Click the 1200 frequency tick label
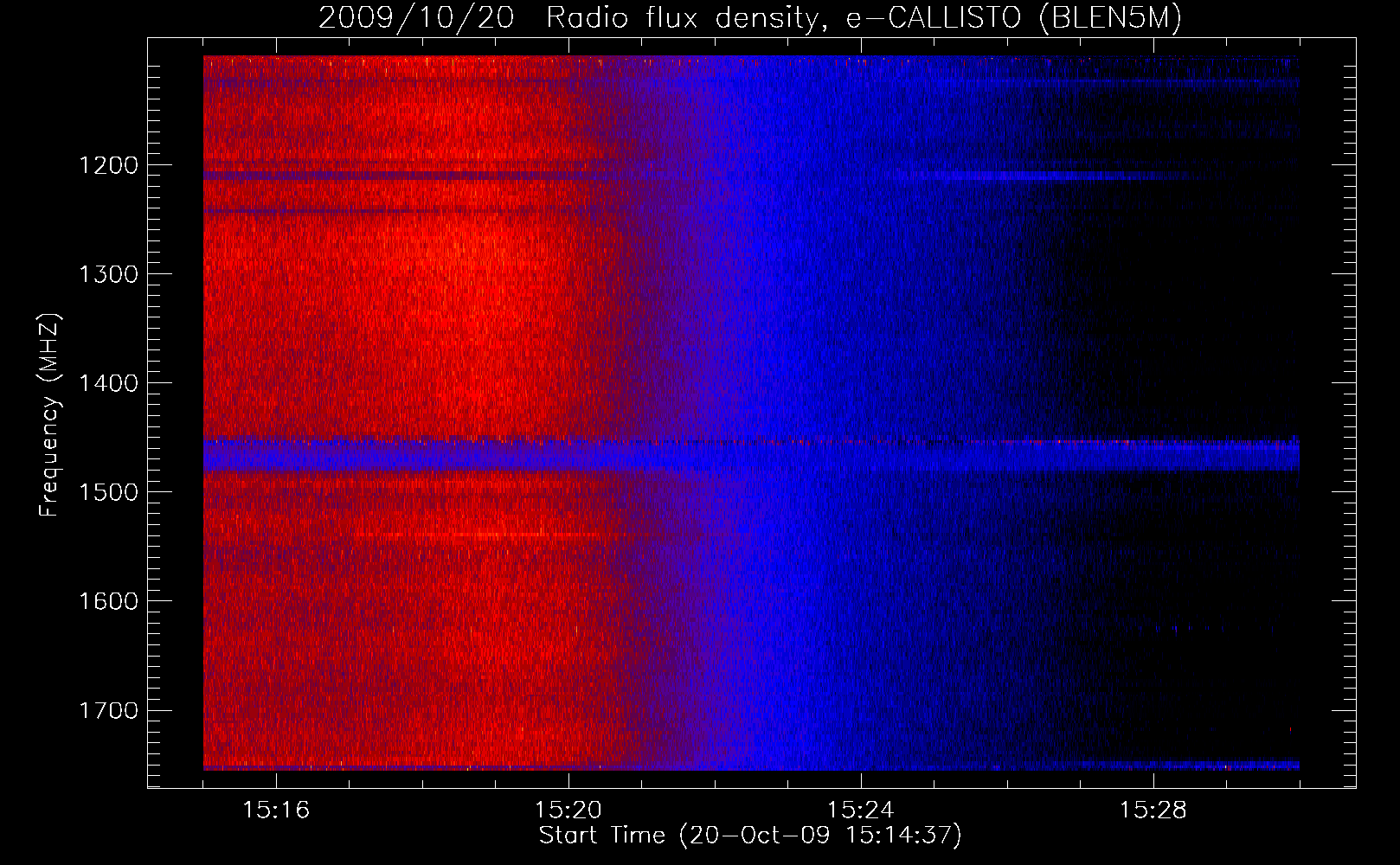This screenshot has width=1400, height=865. click(x=108, y=165)
